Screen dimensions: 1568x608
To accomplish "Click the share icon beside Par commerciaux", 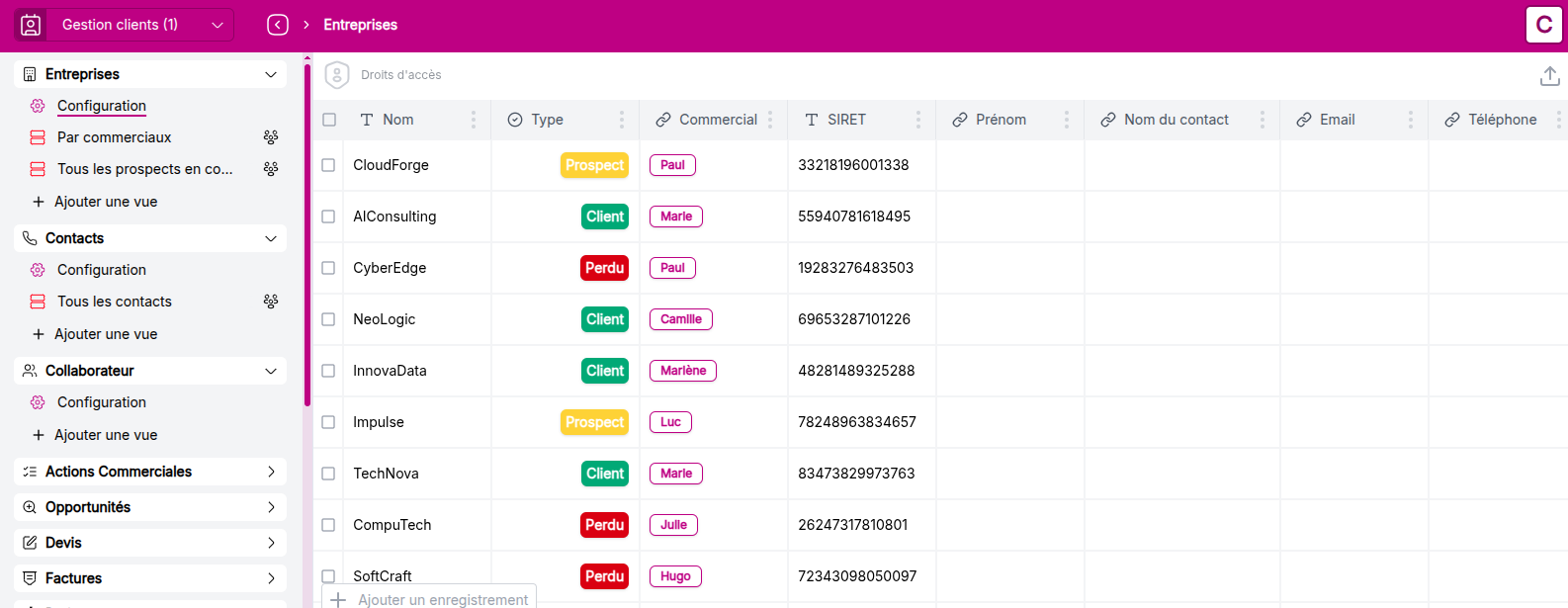I will point(271,137).
